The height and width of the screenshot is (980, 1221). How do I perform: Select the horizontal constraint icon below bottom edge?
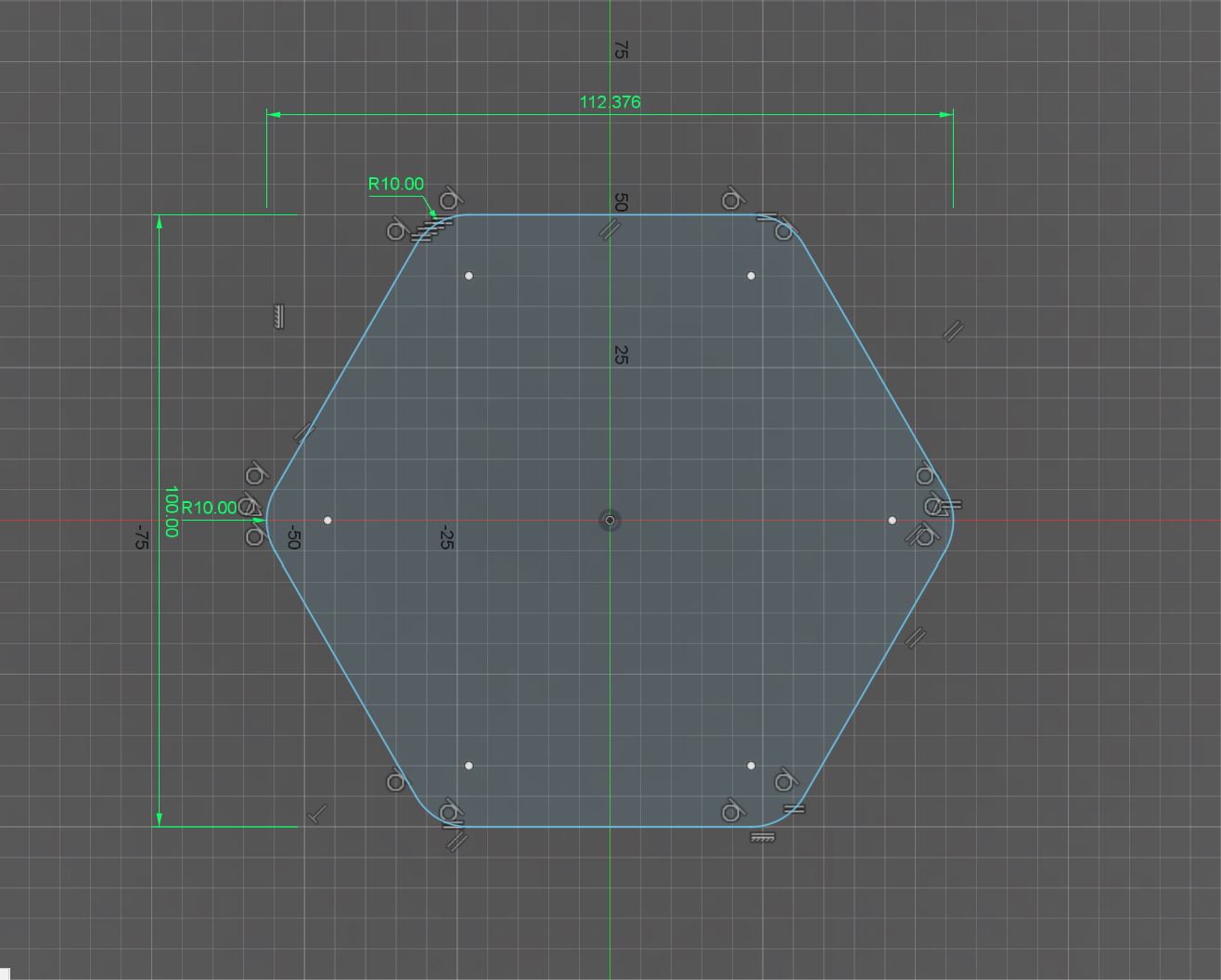pyautogui.click(x=762, y=837)
